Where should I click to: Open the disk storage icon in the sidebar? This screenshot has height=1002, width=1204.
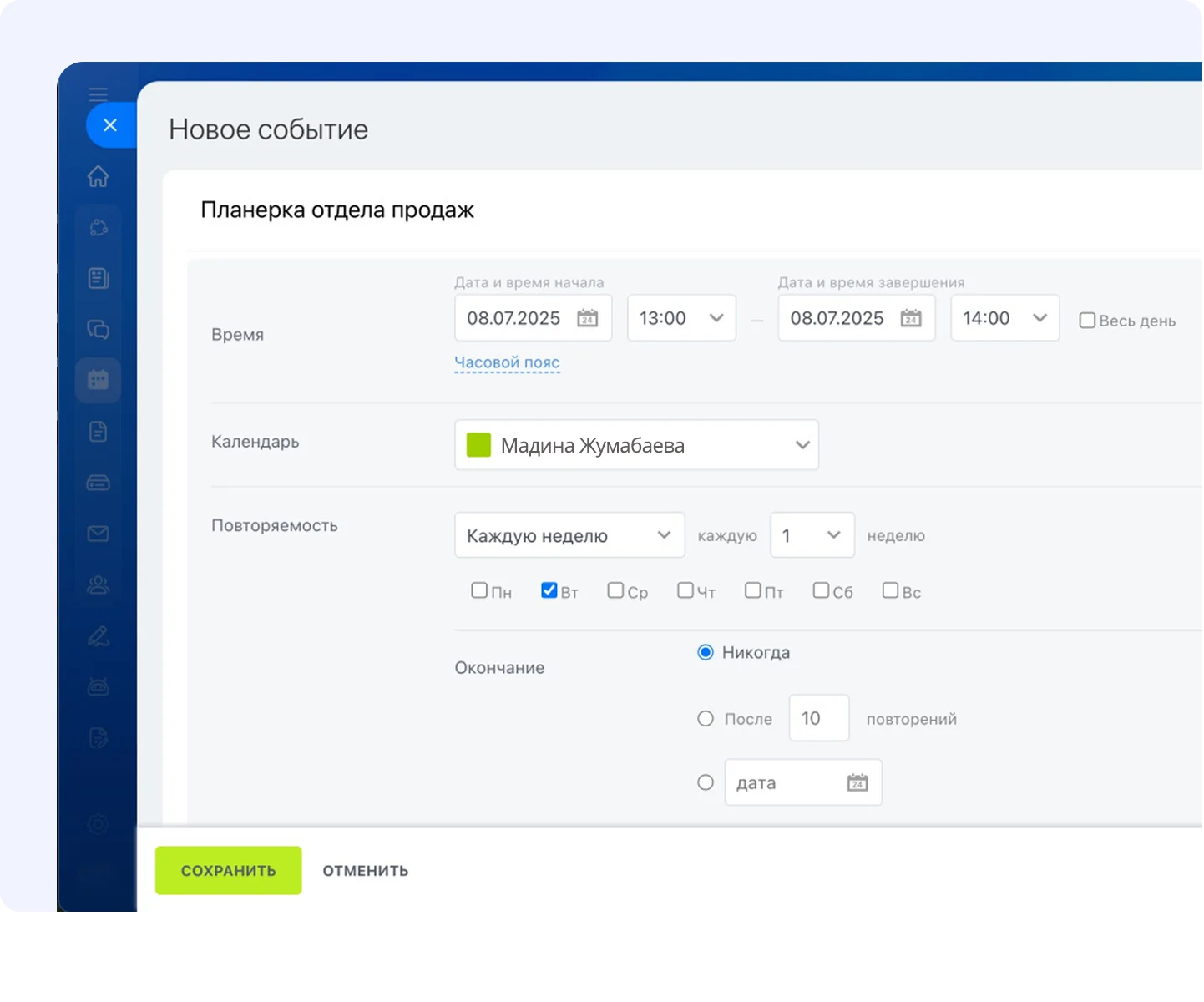click(x=99, y=483)
